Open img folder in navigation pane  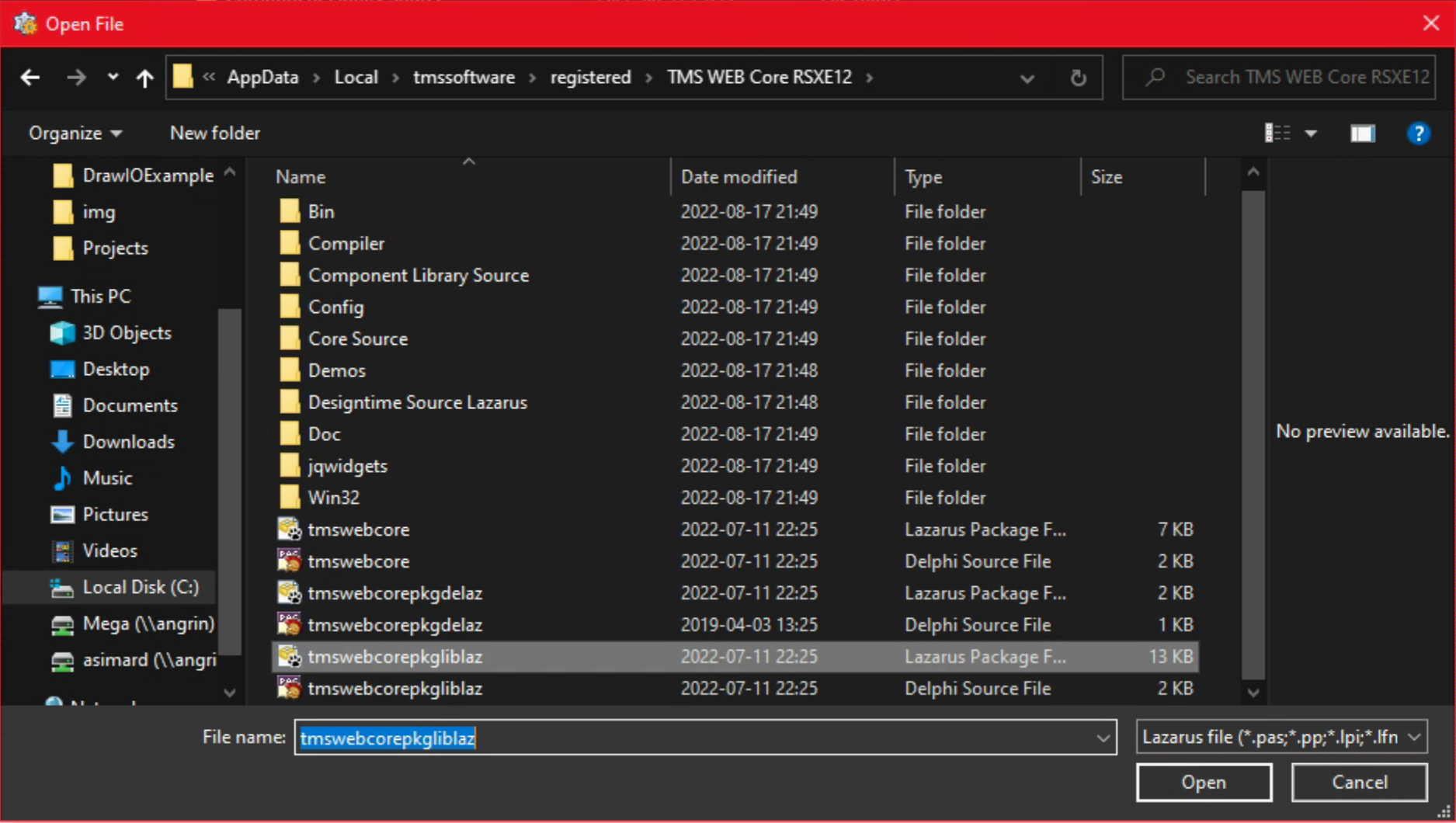pyautogui.click(x=84, y=212)
